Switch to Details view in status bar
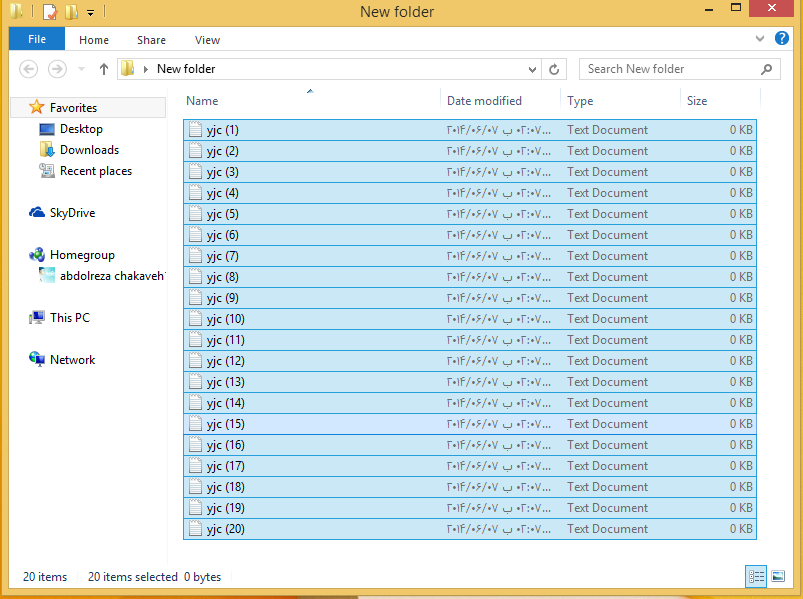 coord(756,576)
